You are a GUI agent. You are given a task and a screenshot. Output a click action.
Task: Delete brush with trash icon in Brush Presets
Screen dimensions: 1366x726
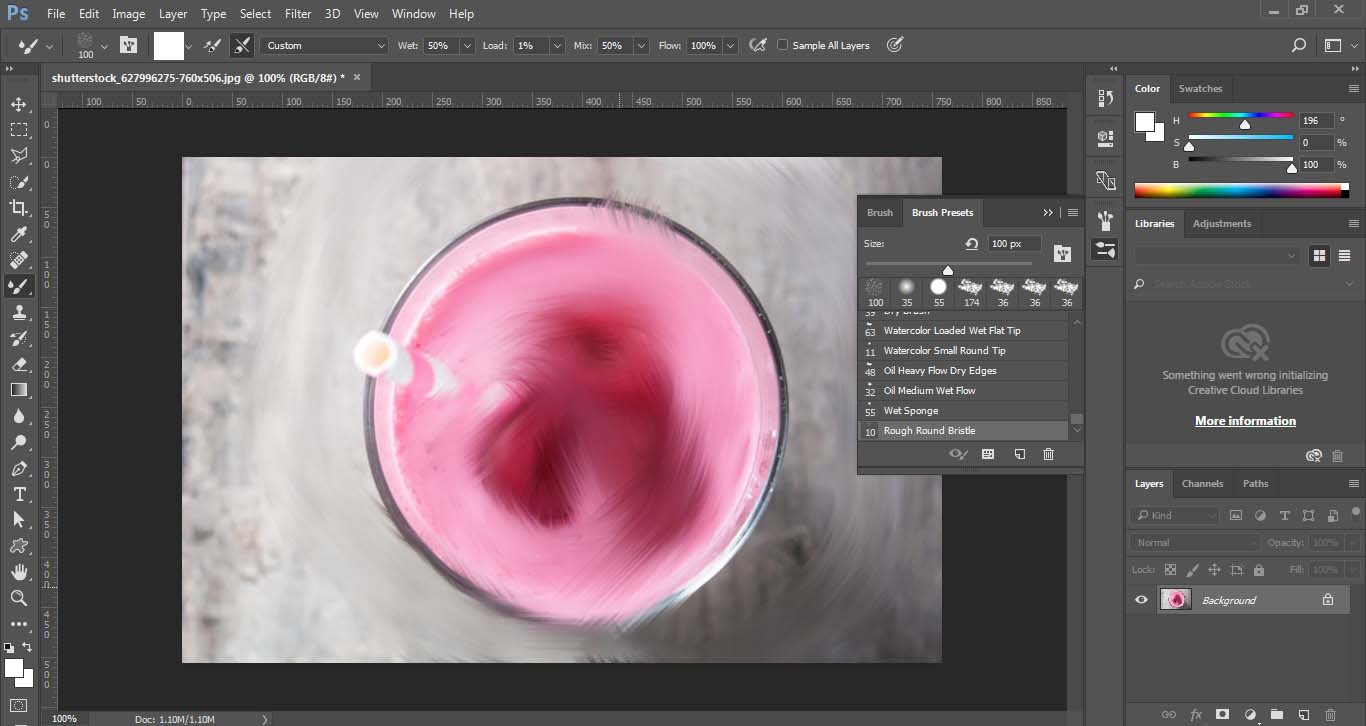click(x=1048, y=454)
